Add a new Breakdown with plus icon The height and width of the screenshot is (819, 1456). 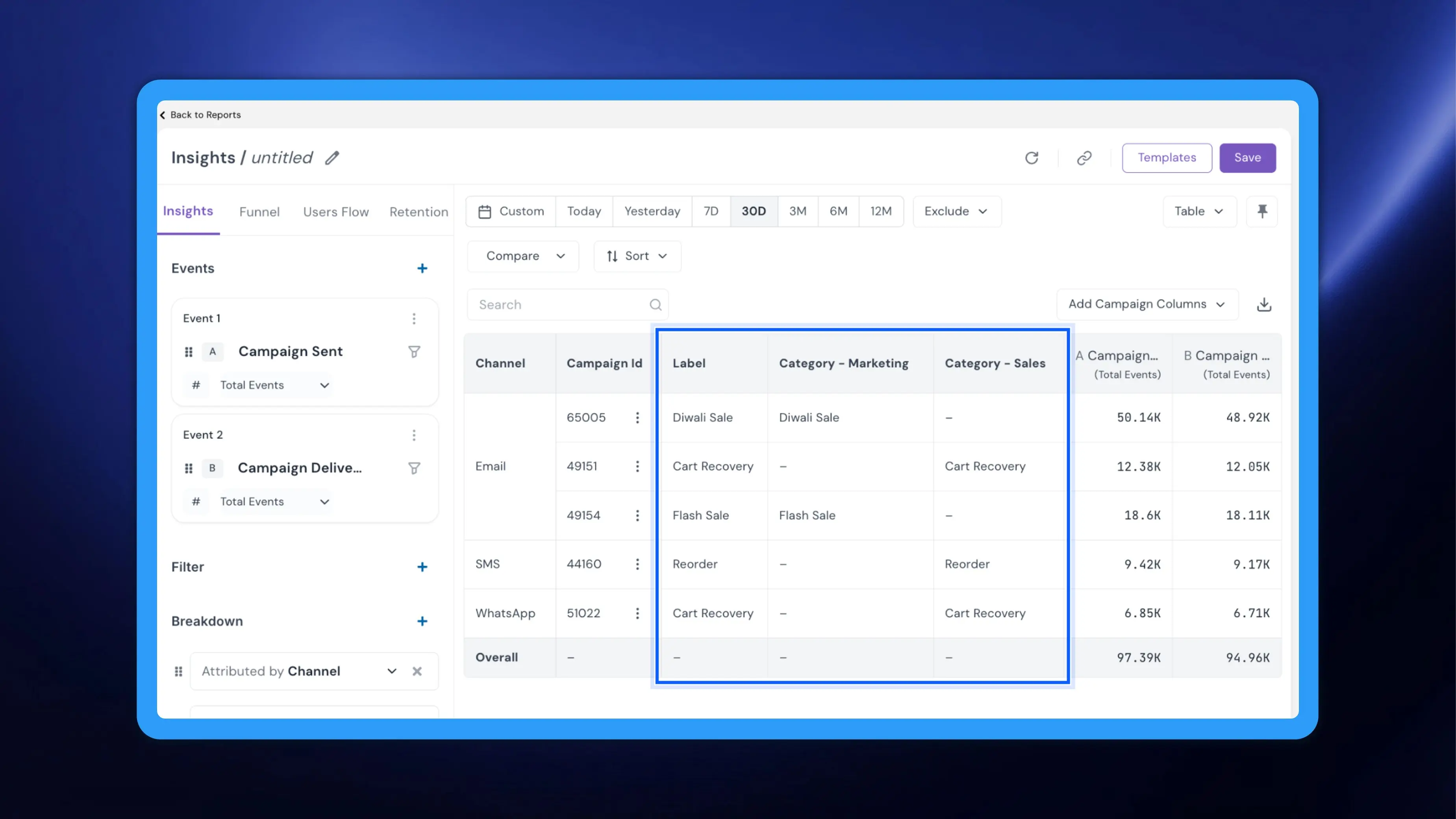(422, 621)
